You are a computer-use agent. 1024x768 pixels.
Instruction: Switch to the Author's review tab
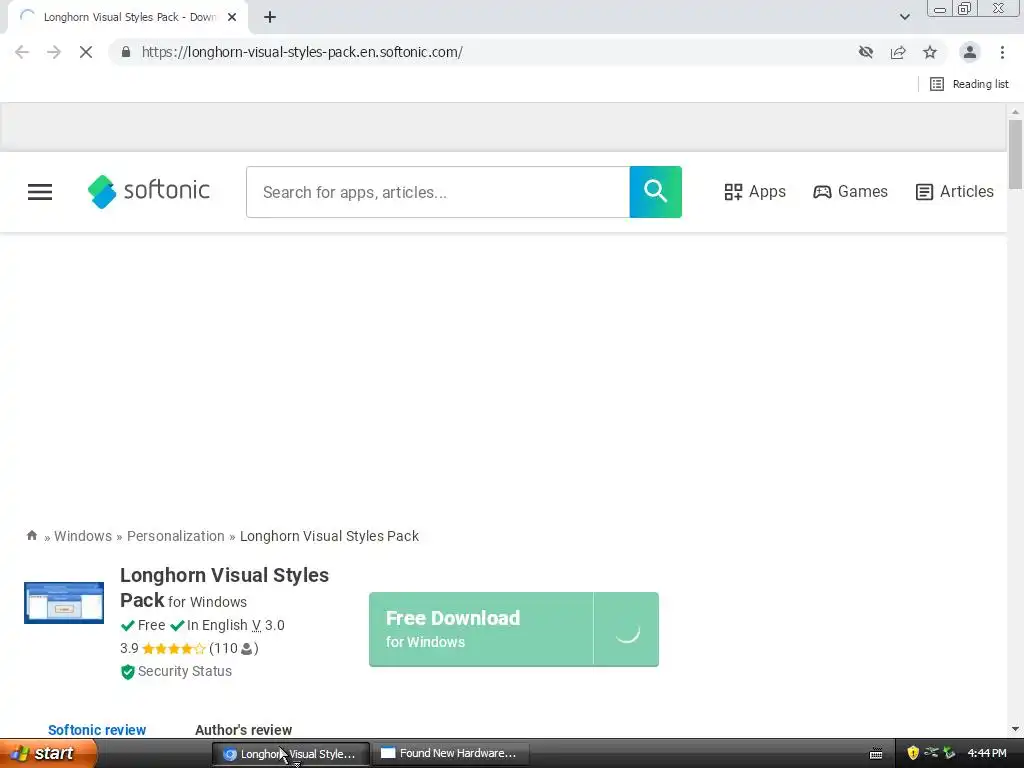click(x=244, y=730)
